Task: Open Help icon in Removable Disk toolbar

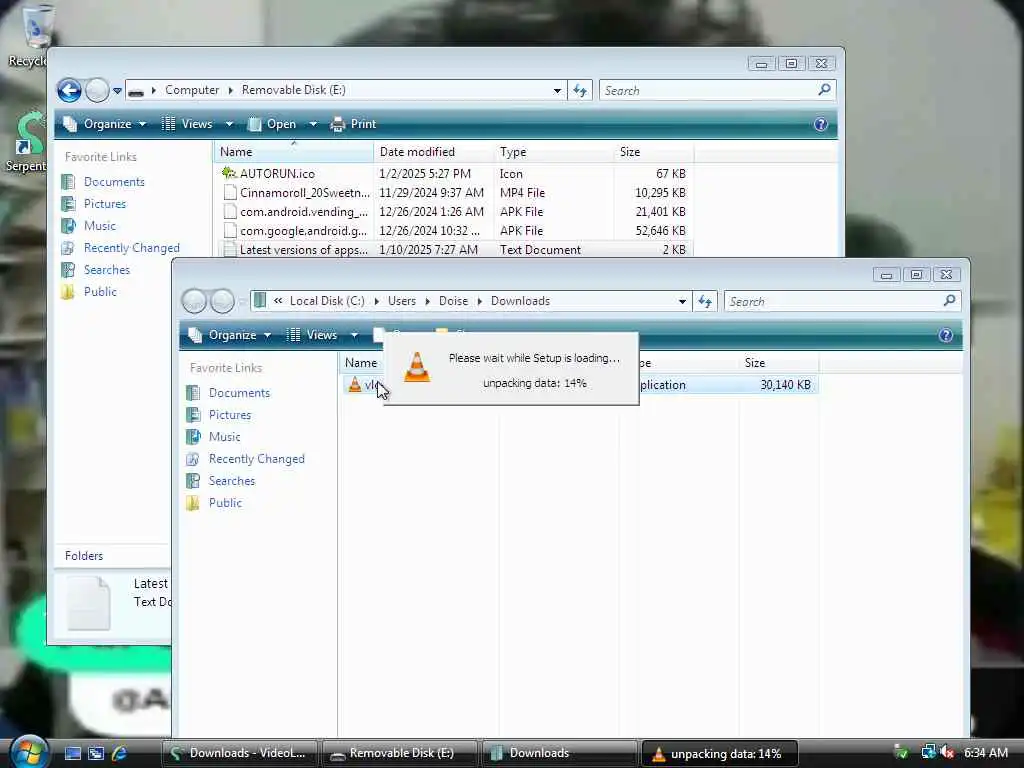Action: point(821,124)
